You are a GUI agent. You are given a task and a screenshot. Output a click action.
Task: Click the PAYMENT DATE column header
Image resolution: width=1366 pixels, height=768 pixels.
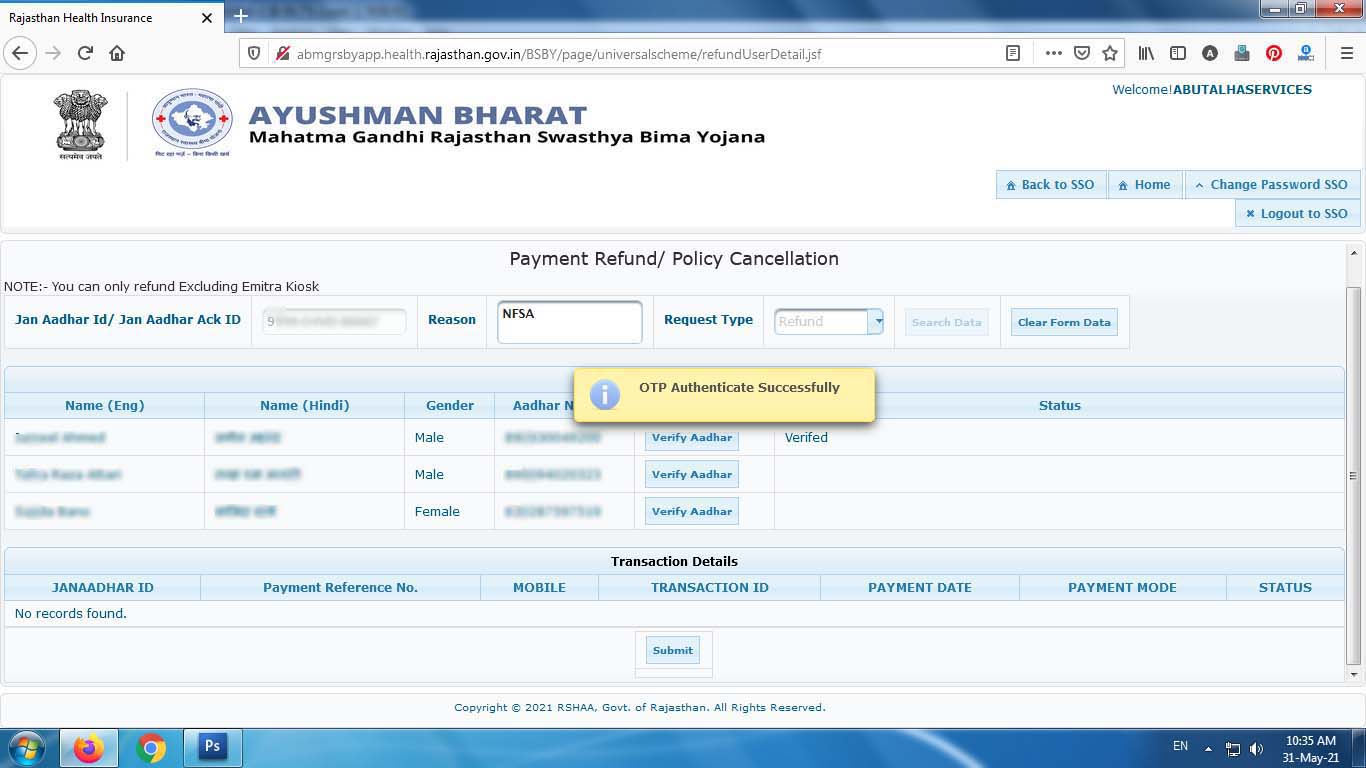point(920,587)
